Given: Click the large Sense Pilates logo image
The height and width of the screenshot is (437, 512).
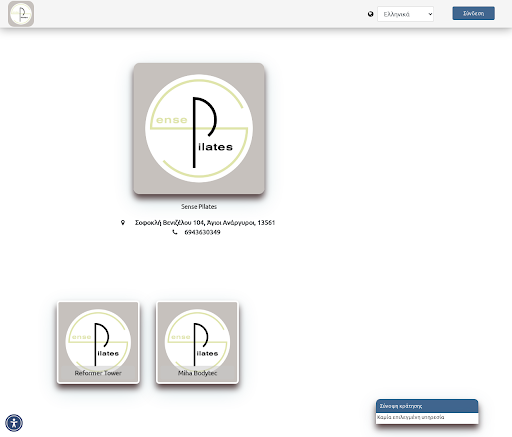Looking at the screenshot, I should click(x=199, y=128).
